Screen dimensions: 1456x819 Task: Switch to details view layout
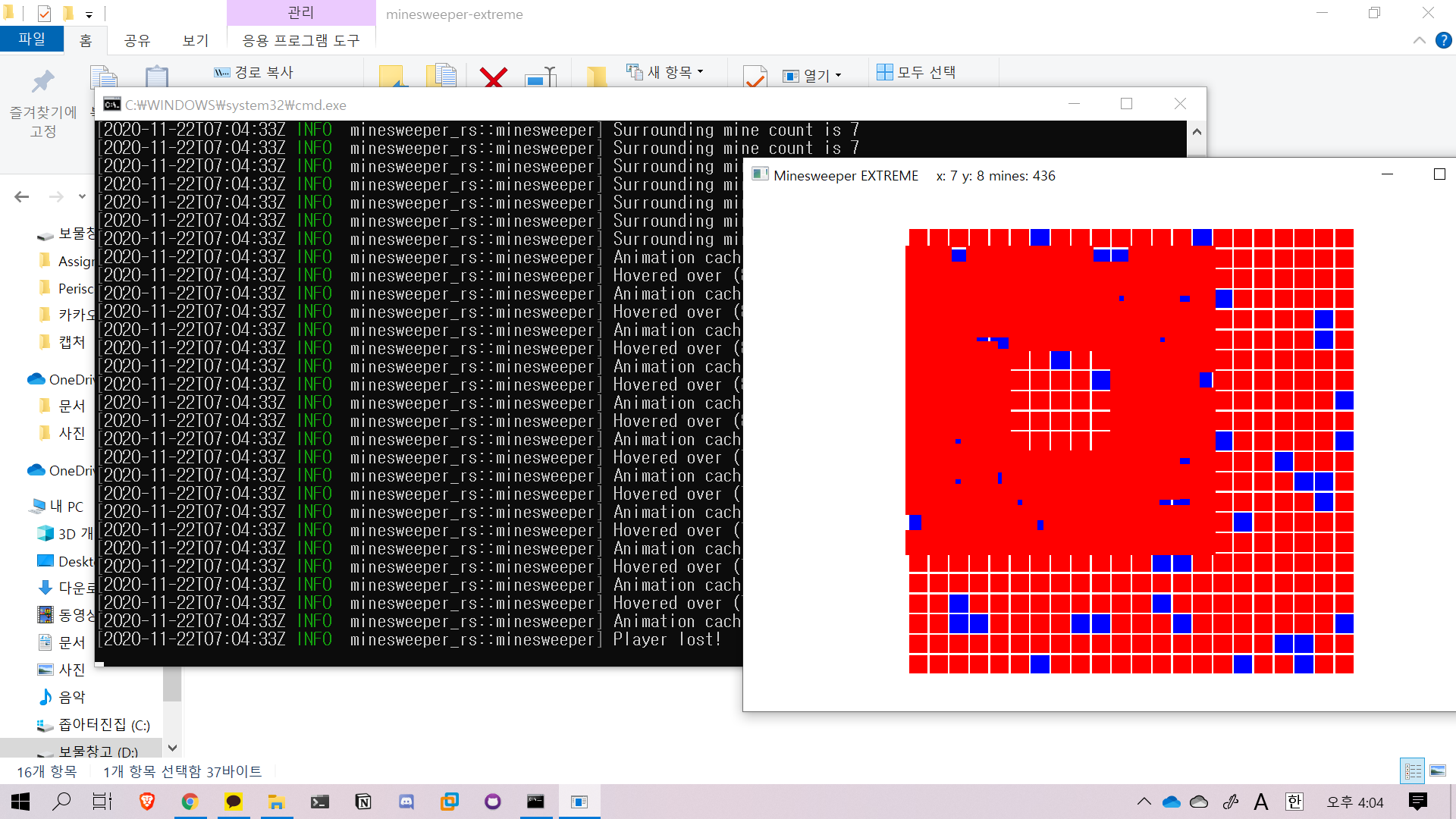coord(1413,771)
